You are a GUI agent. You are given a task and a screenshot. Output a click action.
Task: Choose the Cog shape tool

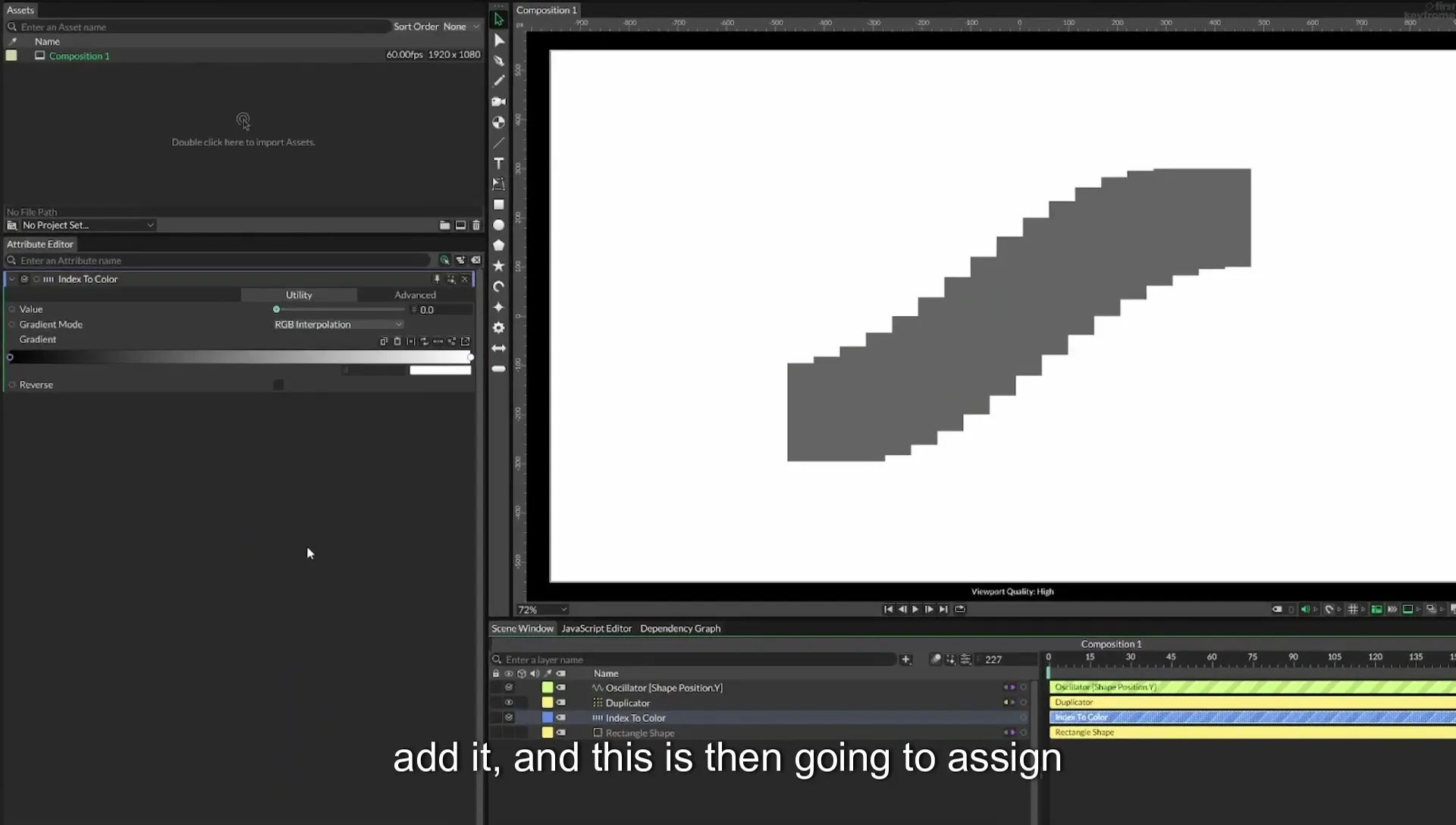click(498, 328)
